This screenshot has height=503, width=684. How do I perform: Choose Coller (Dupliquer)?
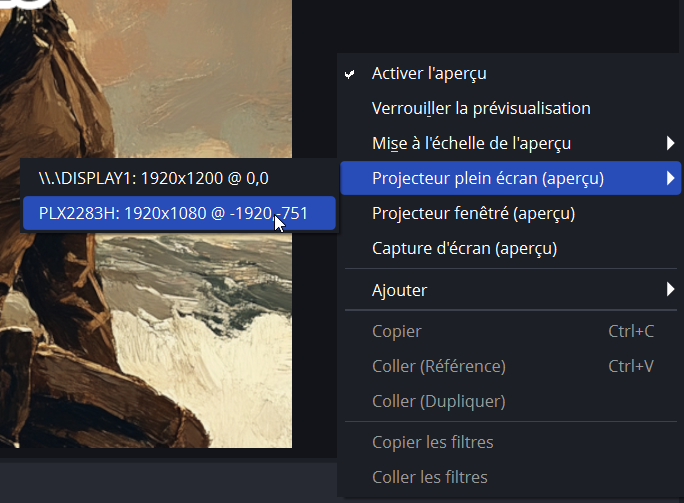(438, 401)
